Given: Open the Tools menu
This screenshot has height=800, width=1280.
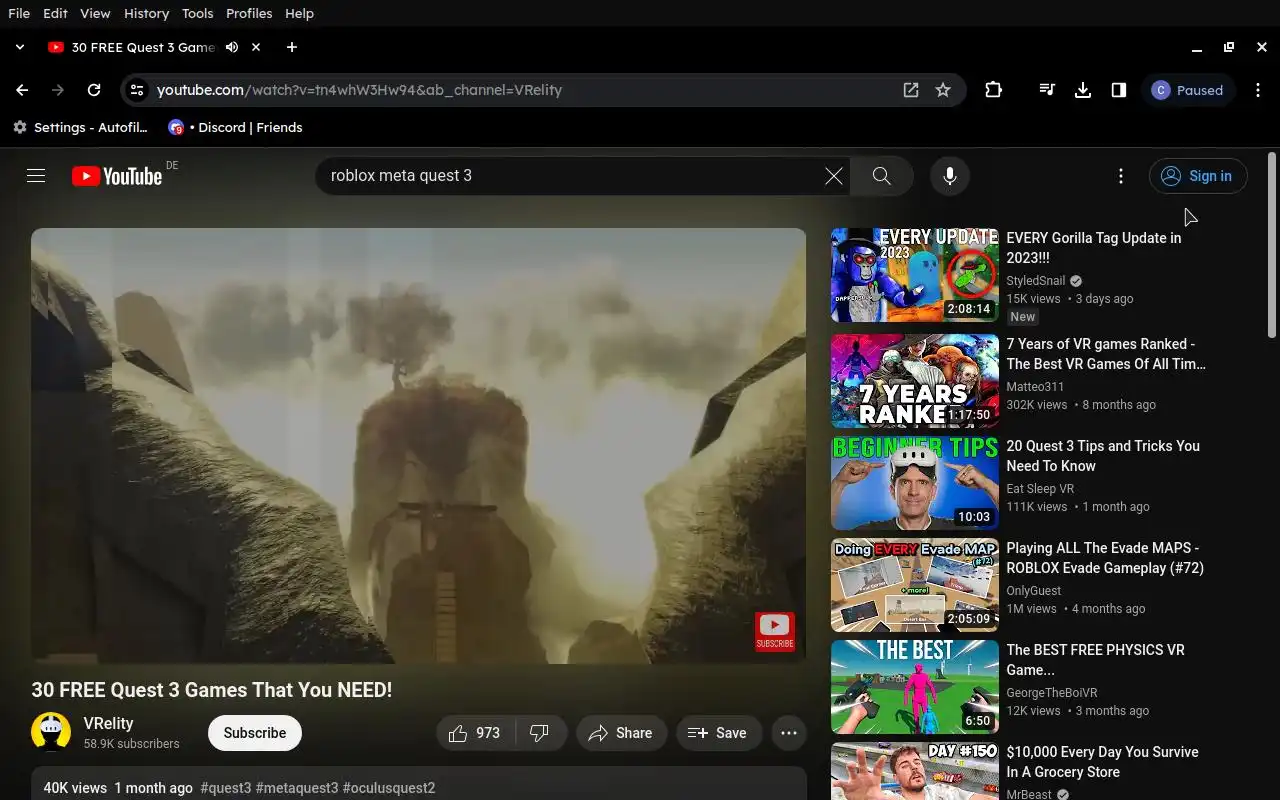Looking at the screenshot, I should coord(197,13).
